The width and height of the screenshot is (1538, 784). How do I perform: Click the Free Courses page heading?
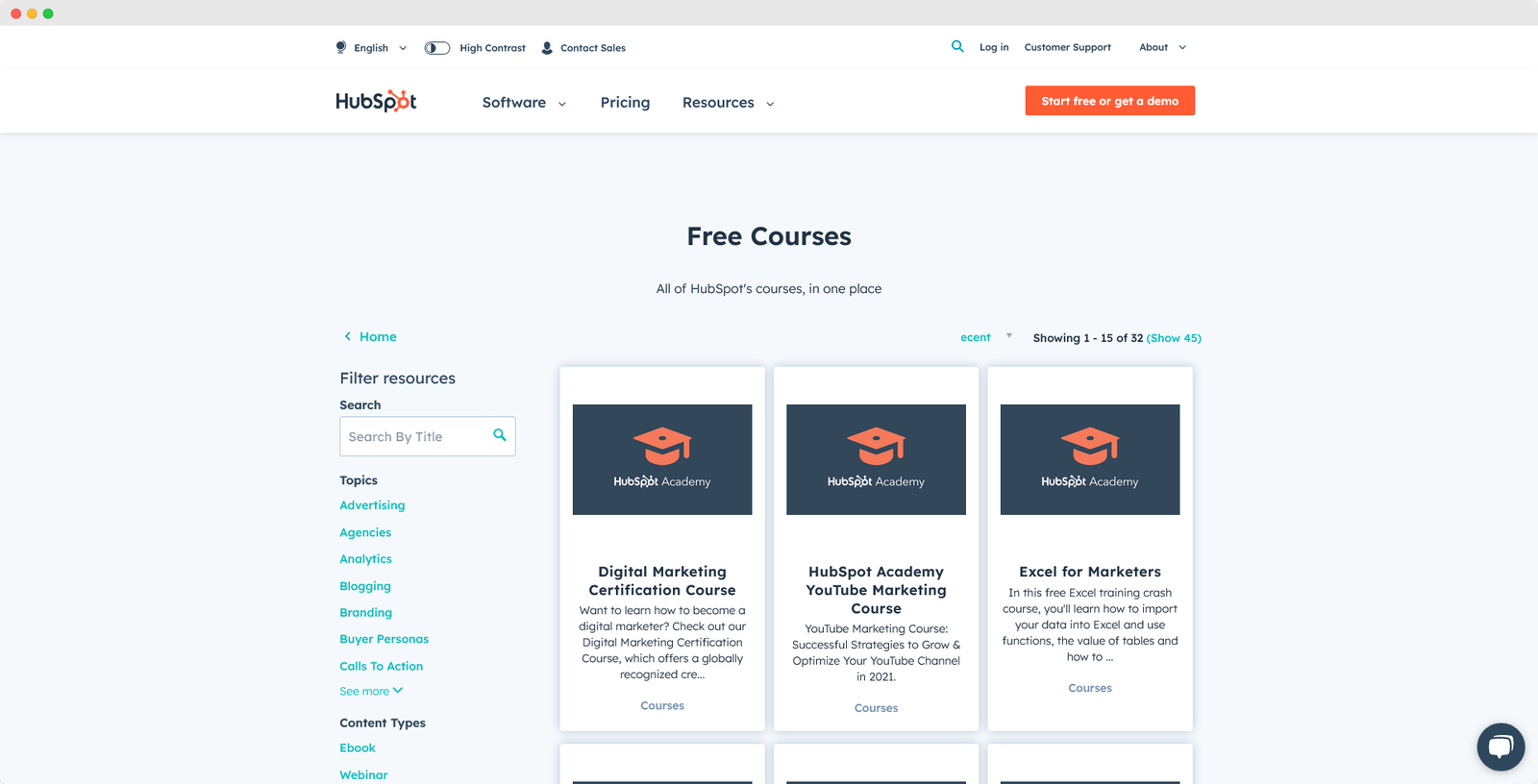tap(769, 236)
